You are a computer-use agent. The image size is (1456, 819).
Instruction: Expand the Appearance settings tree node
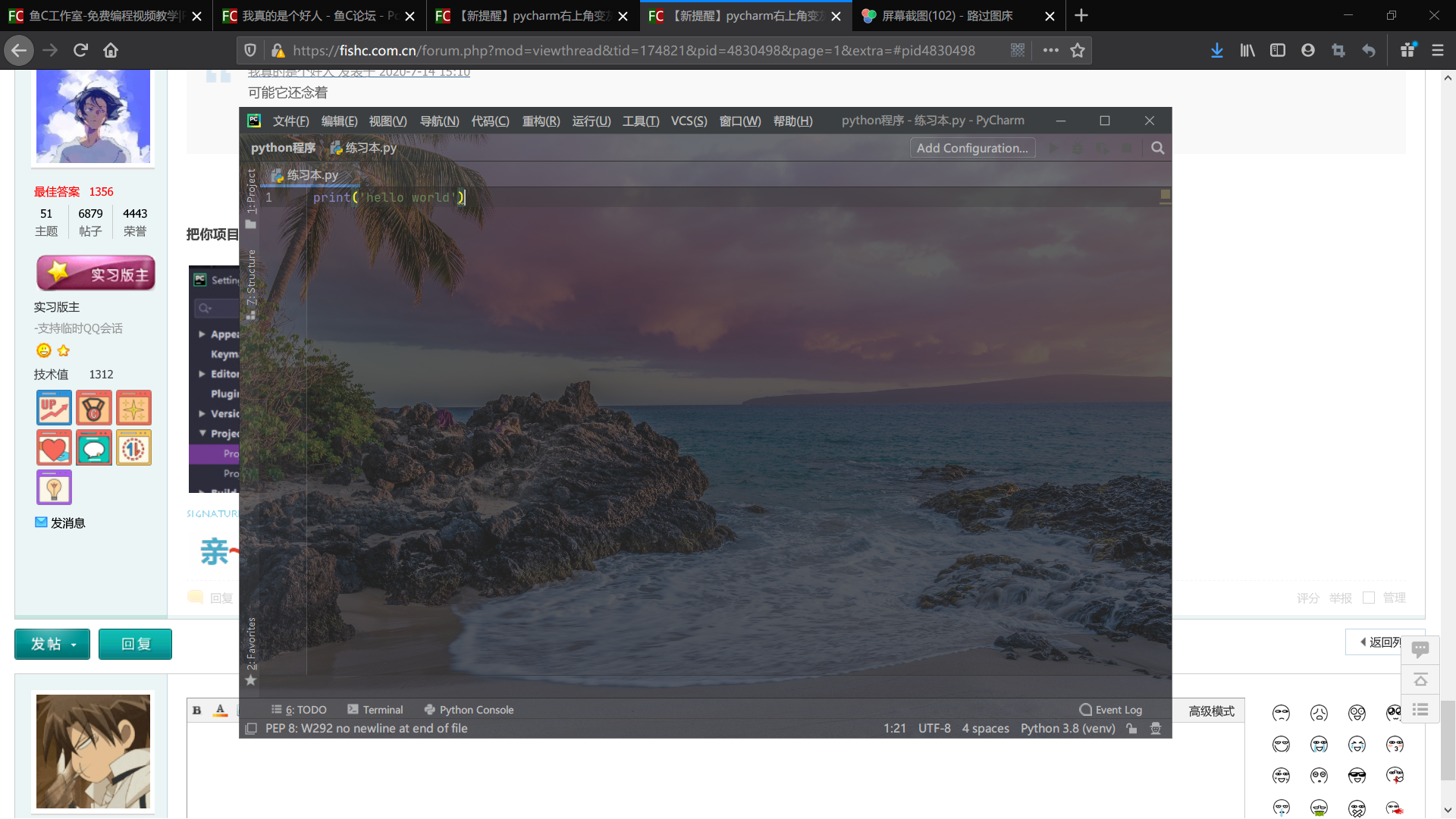202,334
